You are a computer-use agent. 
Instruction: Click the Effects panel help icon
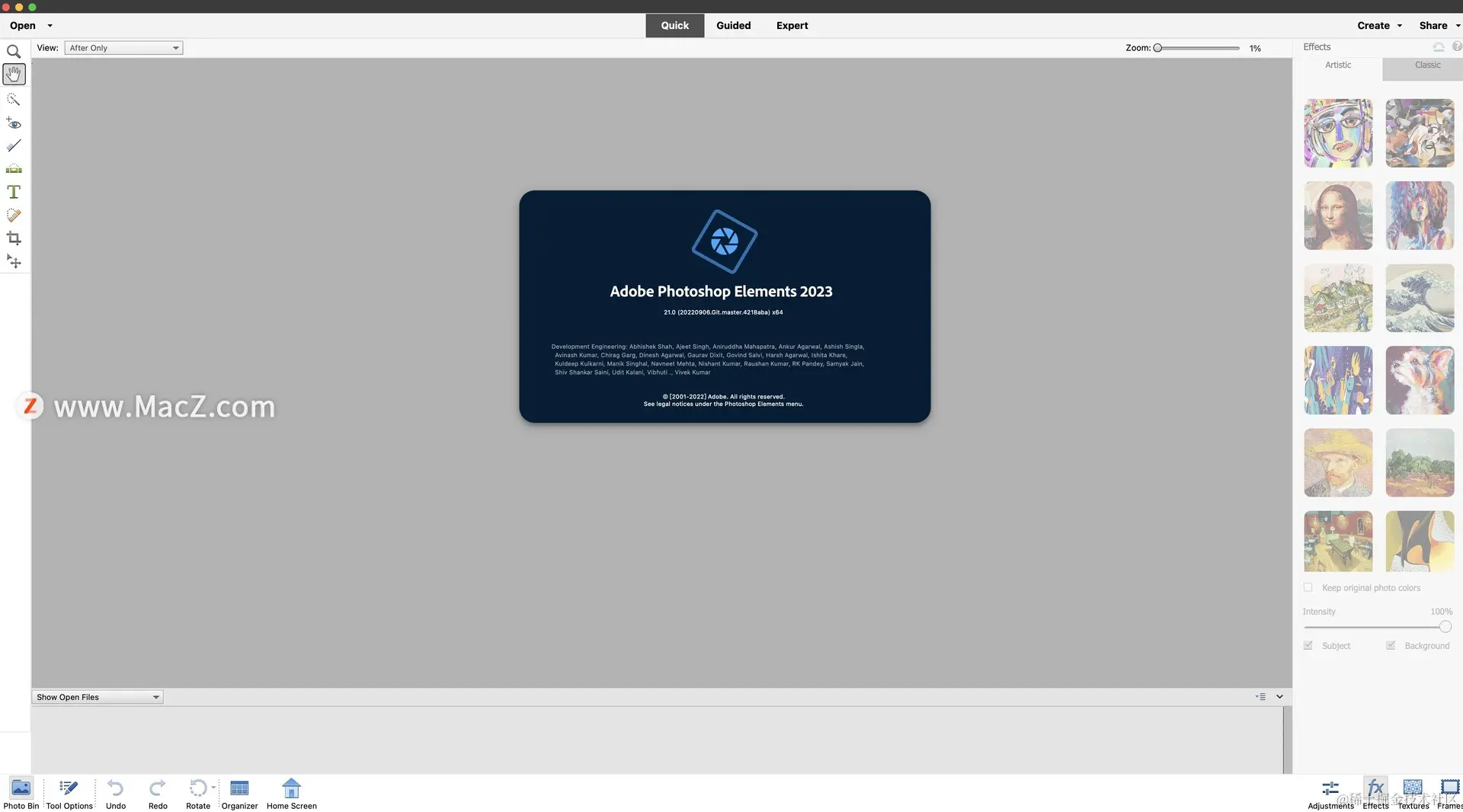coord(1457,46)
